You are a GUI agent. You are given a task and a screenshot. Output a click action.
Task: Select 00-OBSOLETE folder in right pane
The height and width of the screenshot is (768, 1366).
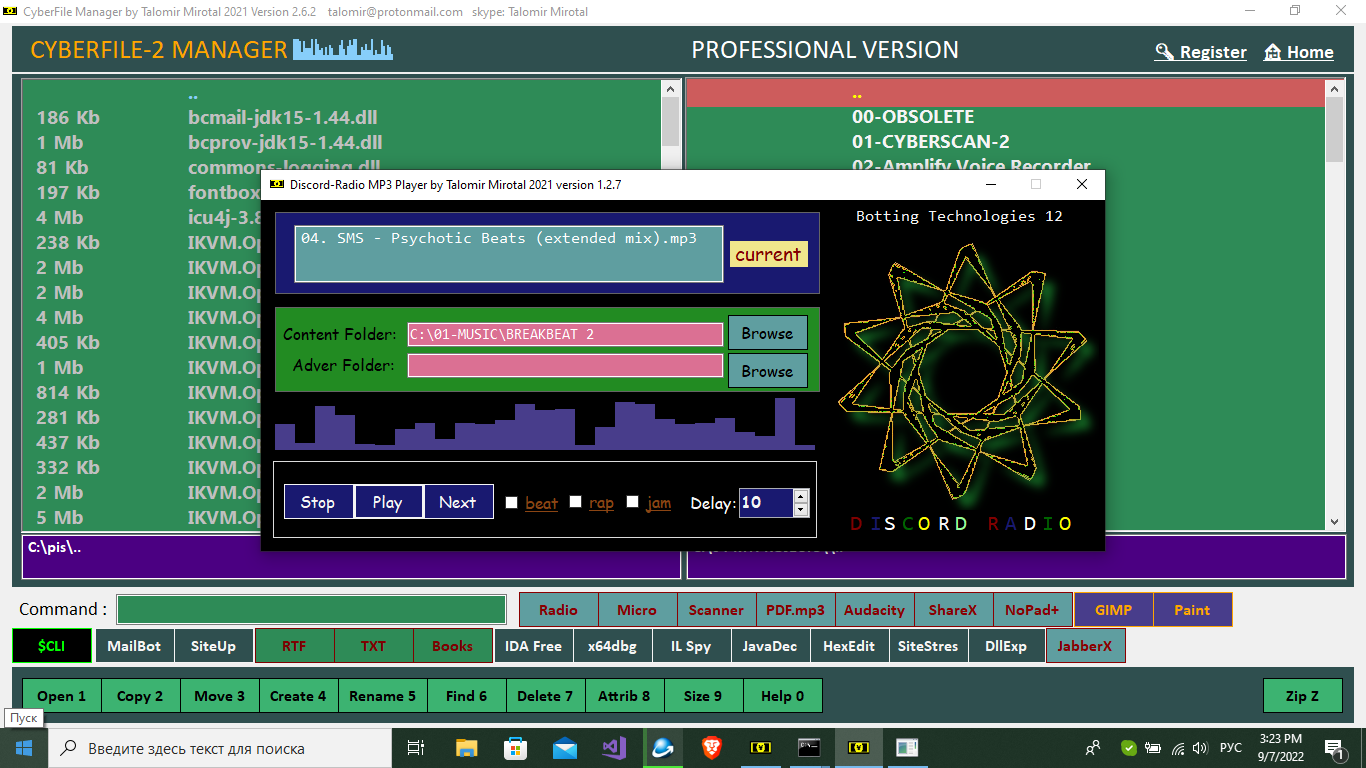pyautogui.click(x=913, y=117)
